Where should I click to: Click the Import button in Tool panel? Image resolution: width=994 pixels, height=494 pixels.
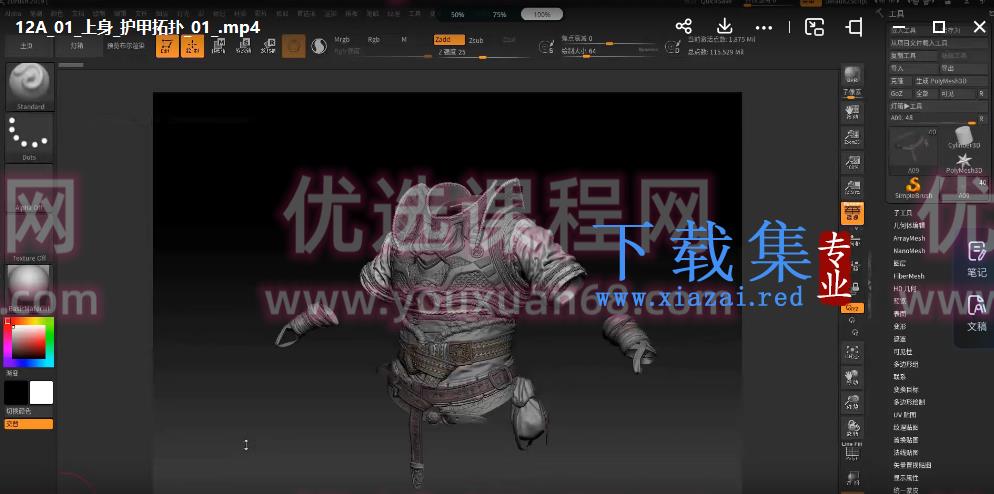[913, 68]
